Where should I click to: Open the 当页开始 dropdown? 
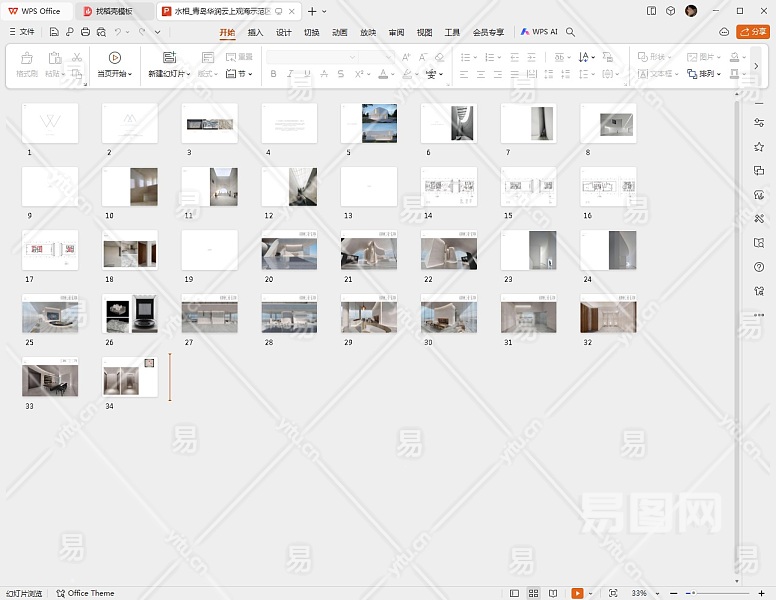pyautogui.click(x=116, y=74)
